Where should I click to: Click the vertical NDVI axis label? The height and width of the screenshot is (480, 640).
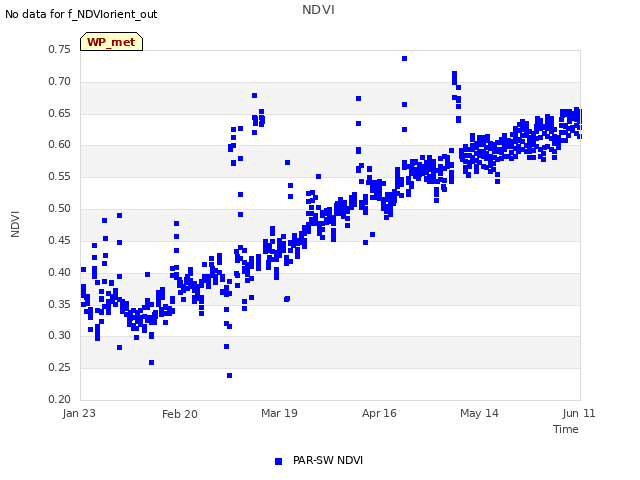[x=15, y=224]
